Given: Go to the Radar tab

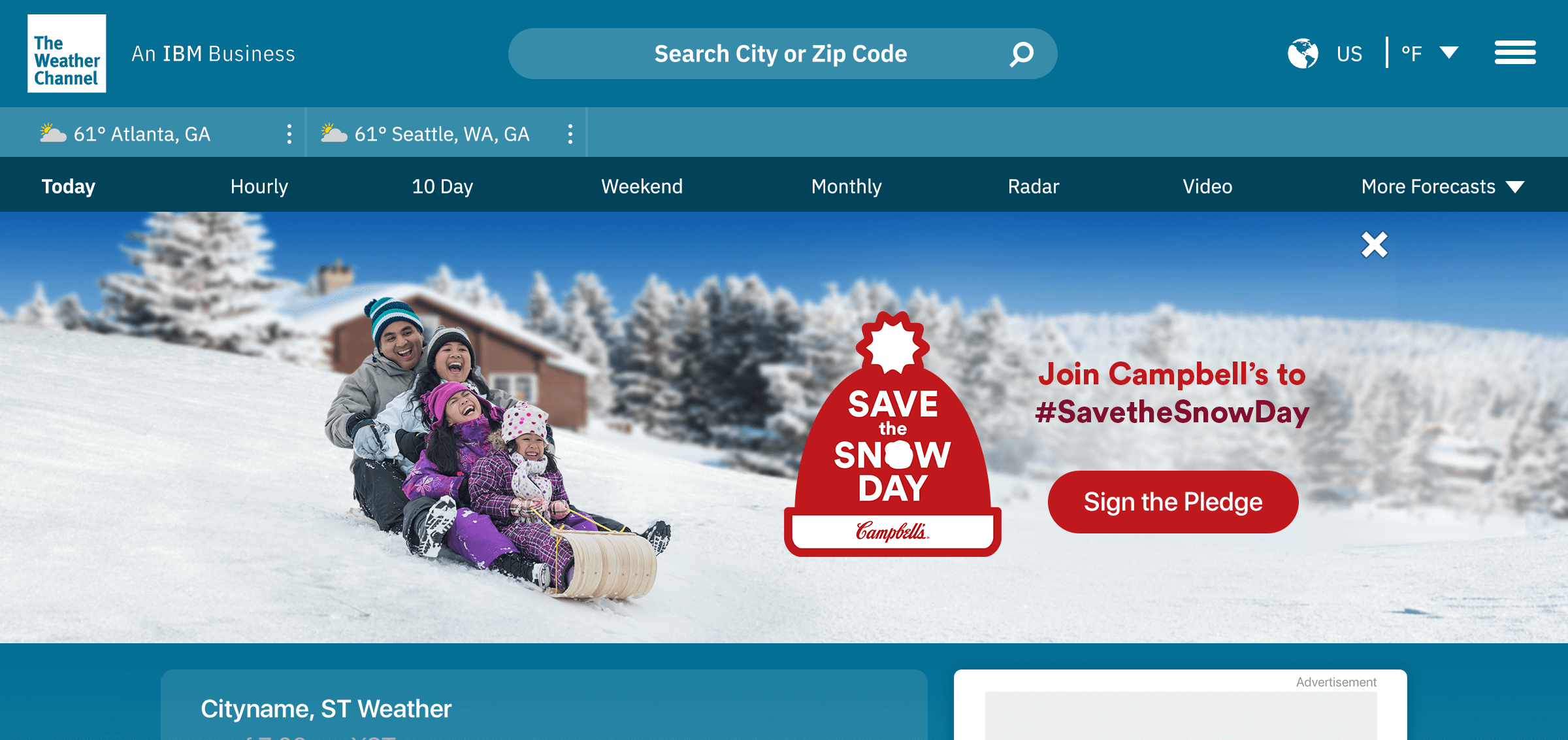Looking at the screenshot, I should click(x=1034, y=187).
